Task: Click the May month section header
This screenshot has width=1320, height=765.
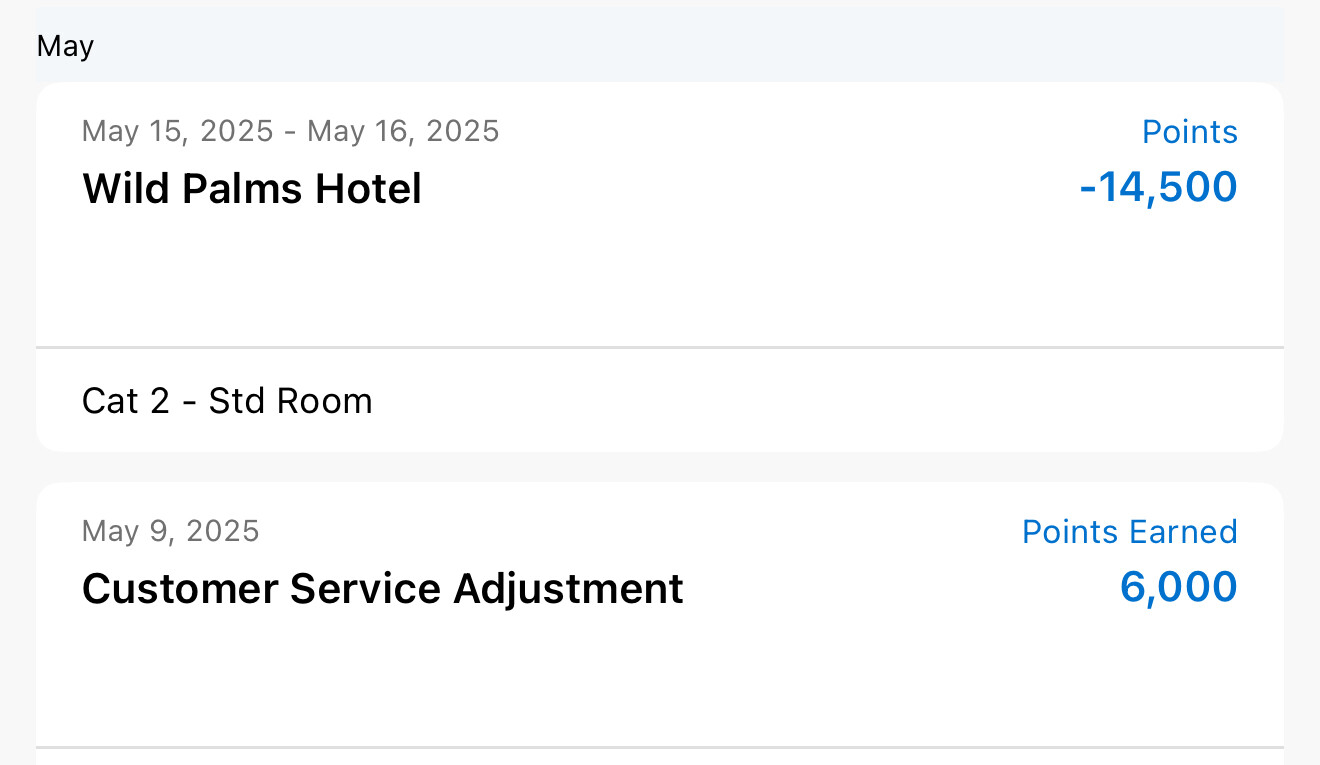Action: 66,46
